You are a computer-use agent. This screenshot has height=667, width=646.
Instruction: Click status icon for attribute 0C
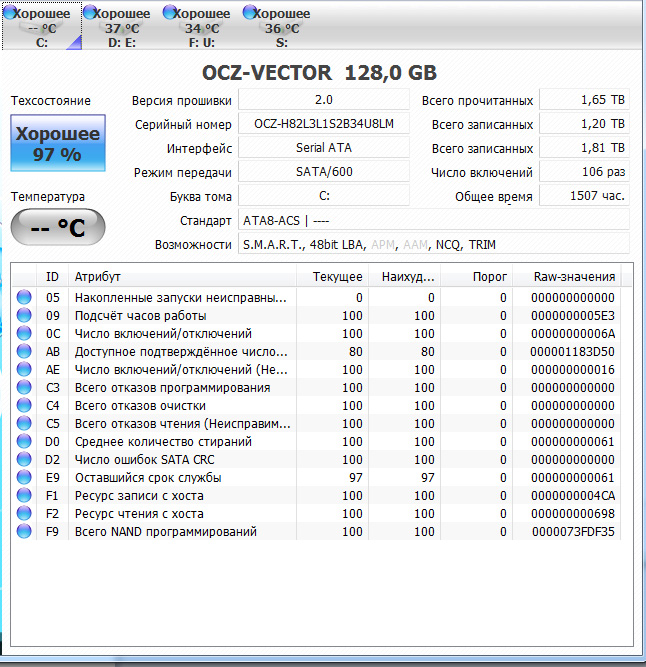click(24, 333)
